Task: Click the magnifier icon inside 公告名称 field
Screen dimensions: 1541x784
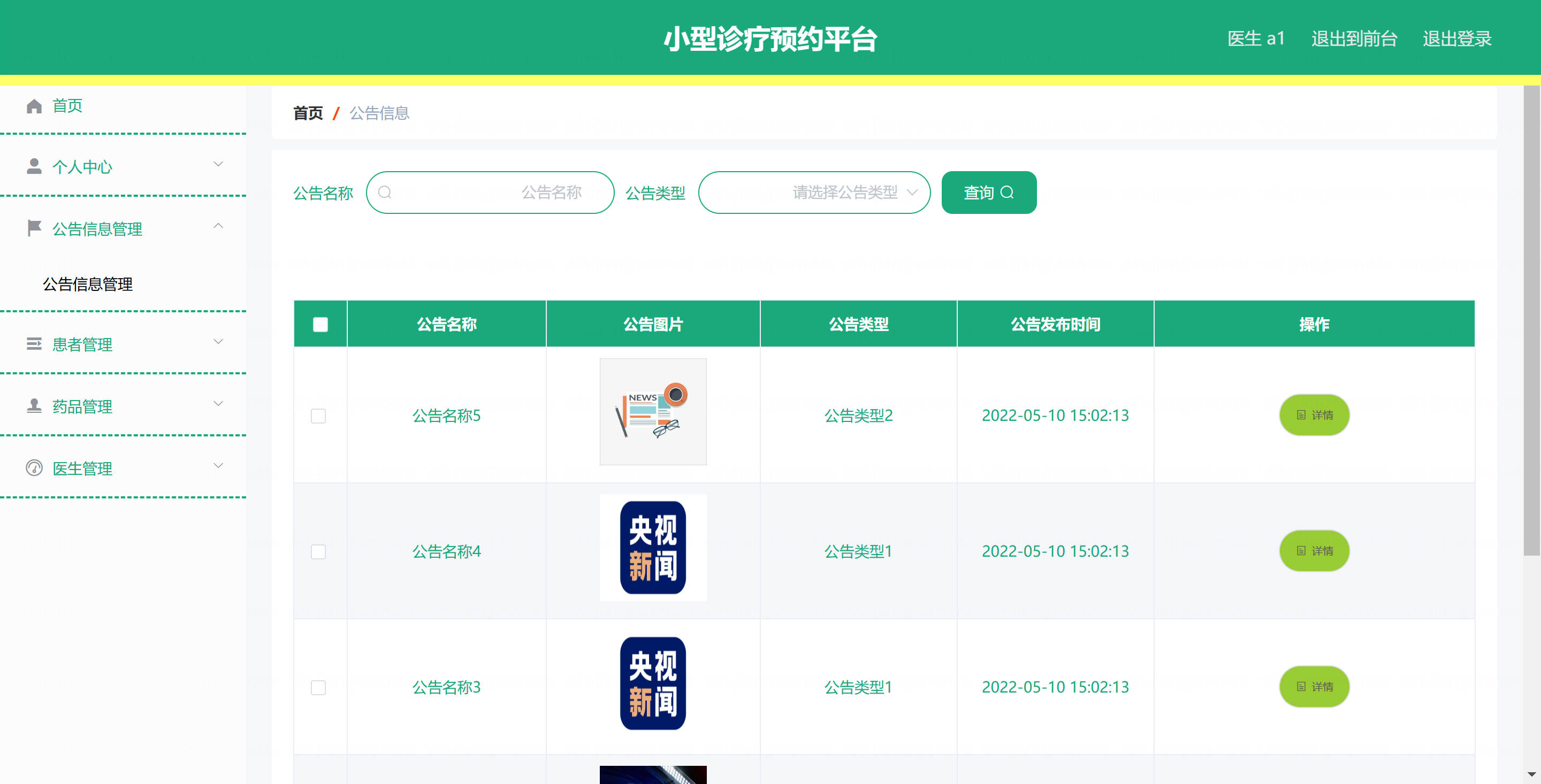Action: (x=385, y=192)
